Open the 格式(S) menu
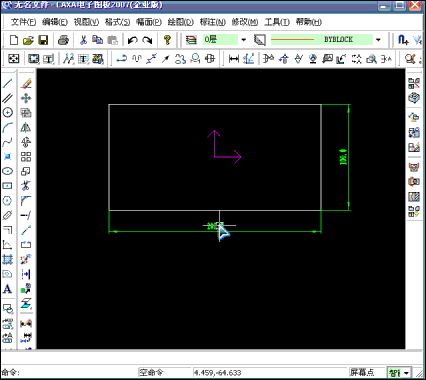Screen dimensions: 426x380 coord(117,22)
